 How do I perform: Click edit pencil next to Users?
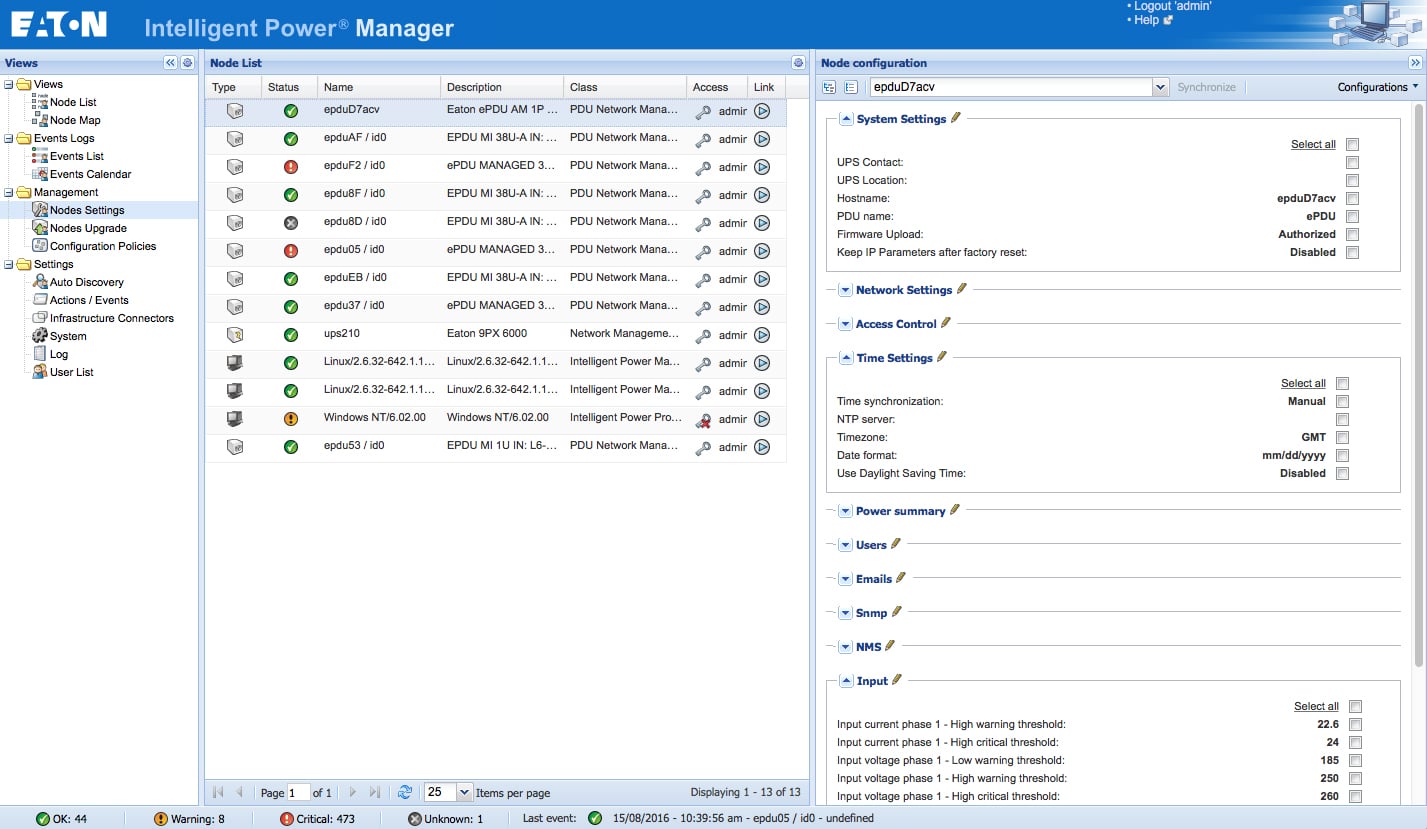tap(896, 543)
